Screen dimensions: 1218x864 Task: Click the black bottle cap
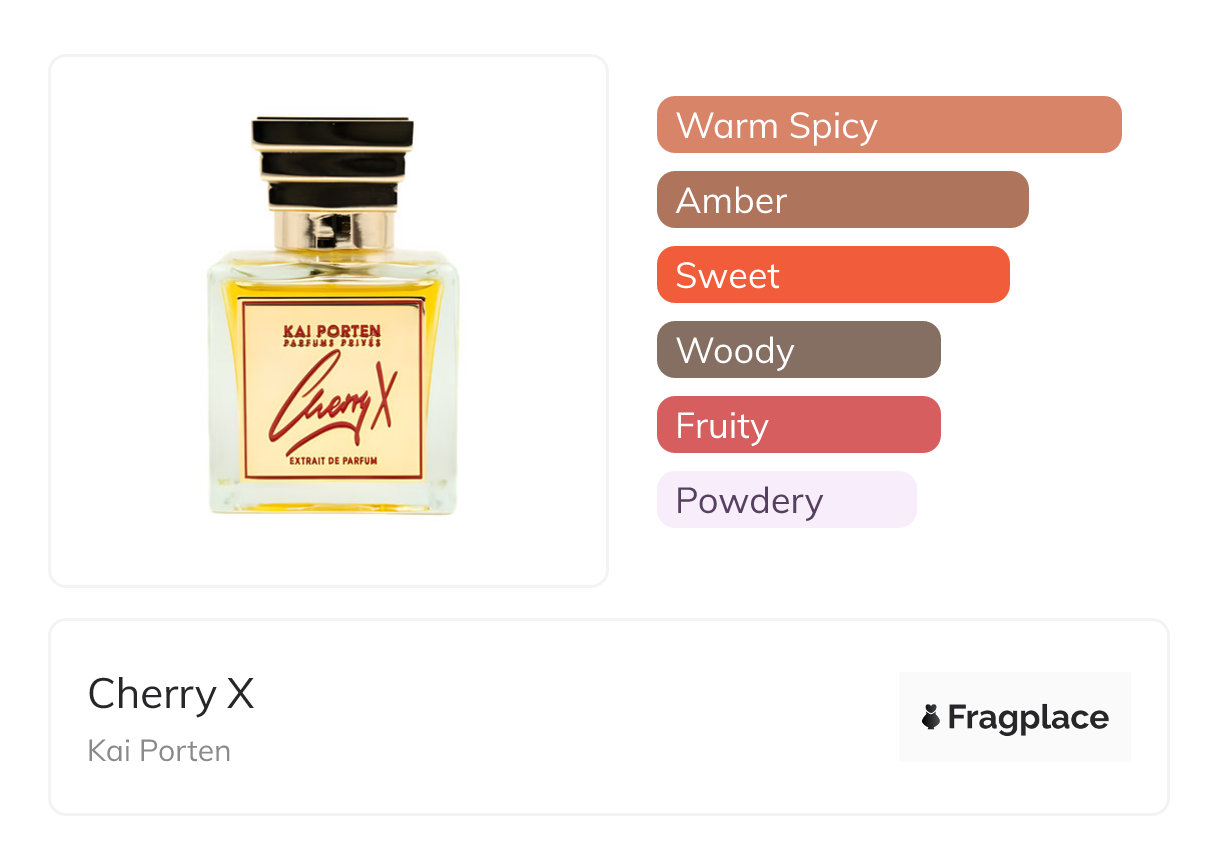coord(333,163)
